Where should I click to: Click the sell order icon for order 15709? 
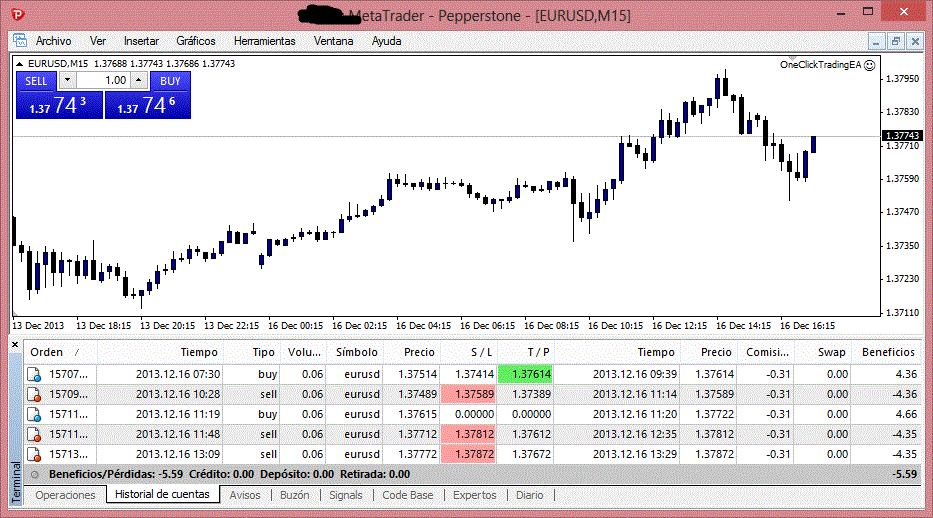click(x=34, y=394)
